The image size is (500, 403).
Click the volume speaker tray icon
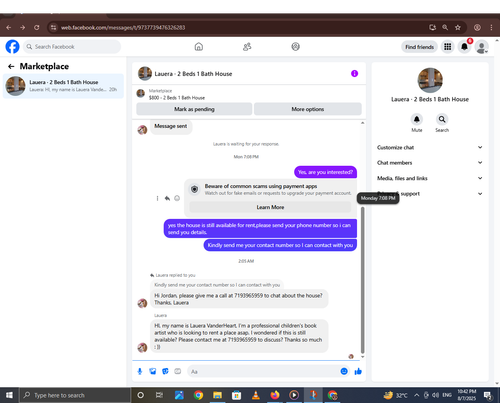435,395
